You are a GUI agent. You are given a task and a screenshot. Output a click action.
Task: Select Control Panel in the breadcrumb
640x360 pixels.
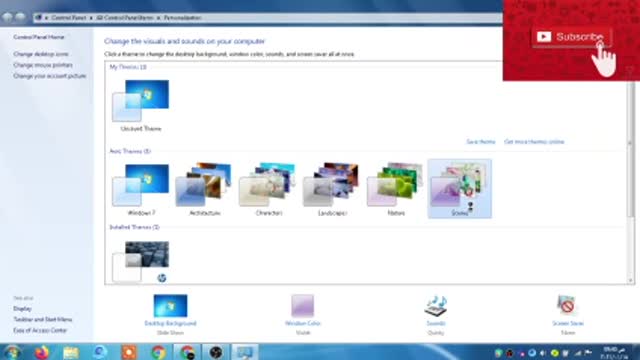coord(69,18)
